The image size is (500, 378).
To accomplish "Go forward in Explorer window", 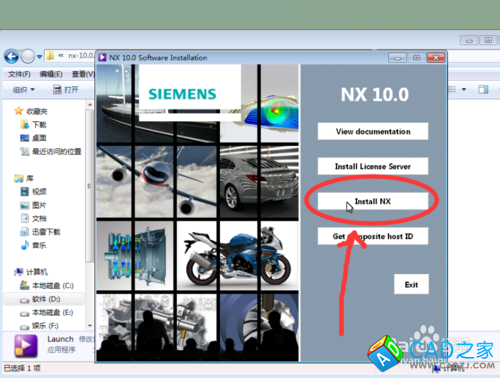I will (28, 56).
